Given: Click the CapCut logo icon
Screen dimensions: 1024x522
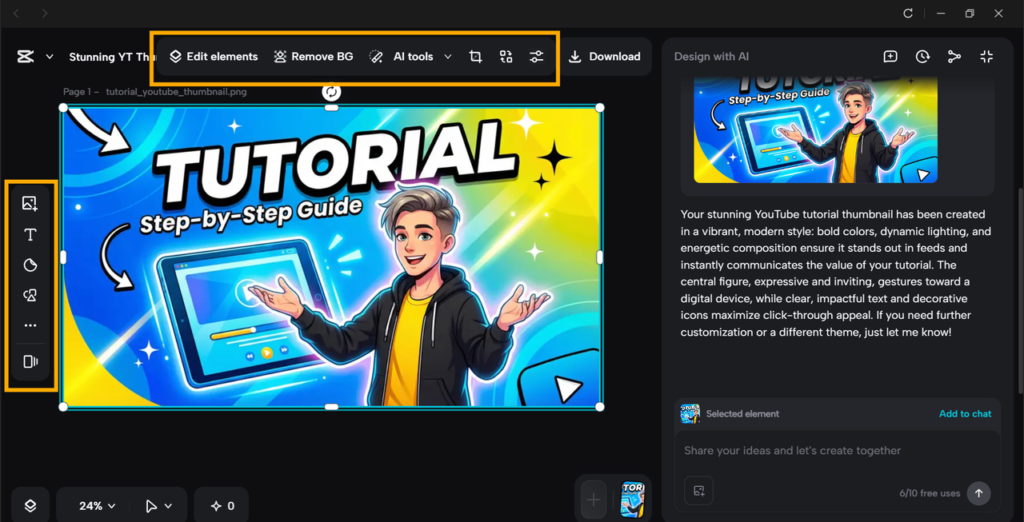Looking at the screenshot, I should pos(25,57).
